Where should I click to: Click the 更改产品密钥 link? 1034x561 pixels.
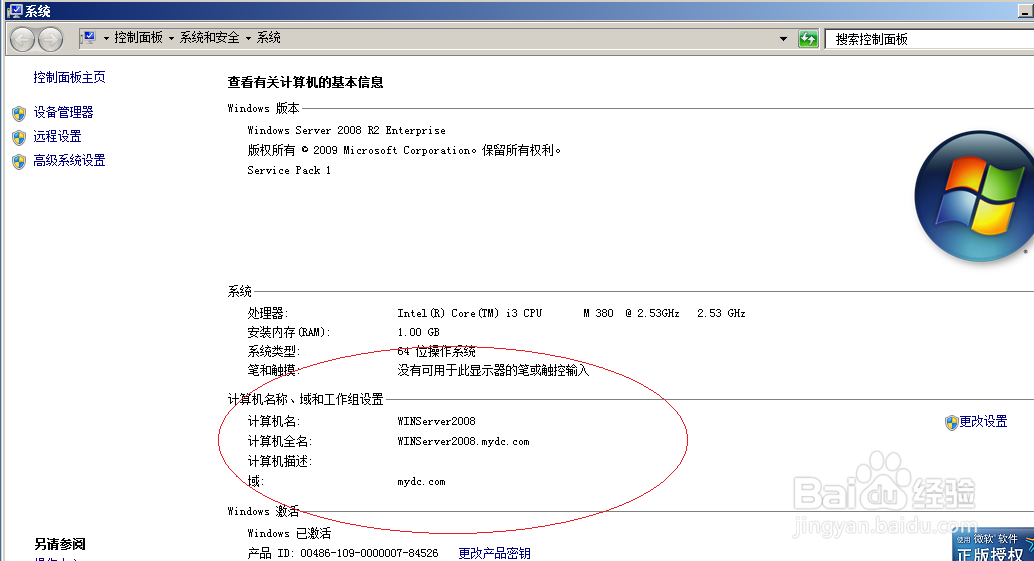(x=495, y=553)
